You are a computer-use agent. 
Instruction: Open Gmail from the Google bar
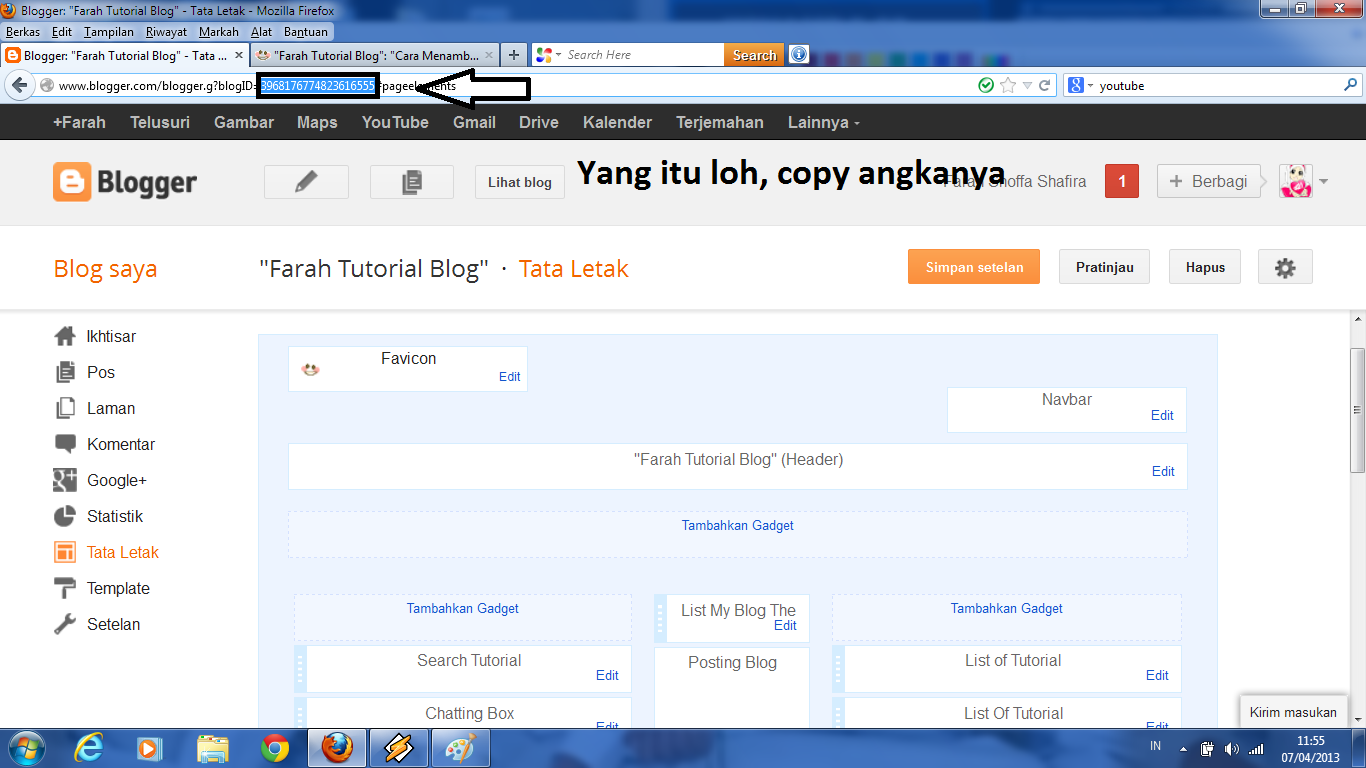(x=474, y=122)
